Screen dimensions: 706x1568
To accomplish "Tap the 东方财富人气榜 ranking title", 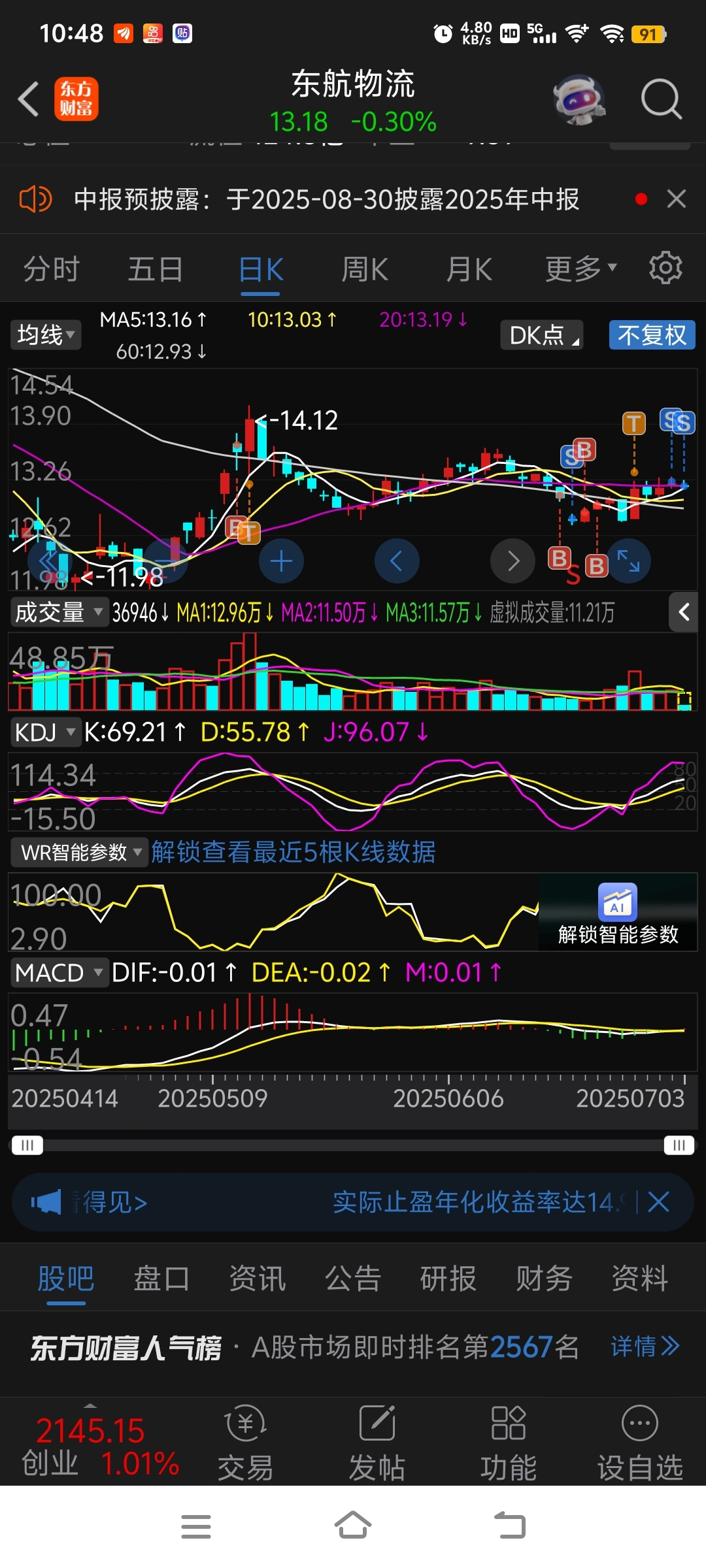I will [x=126, y=1347].
